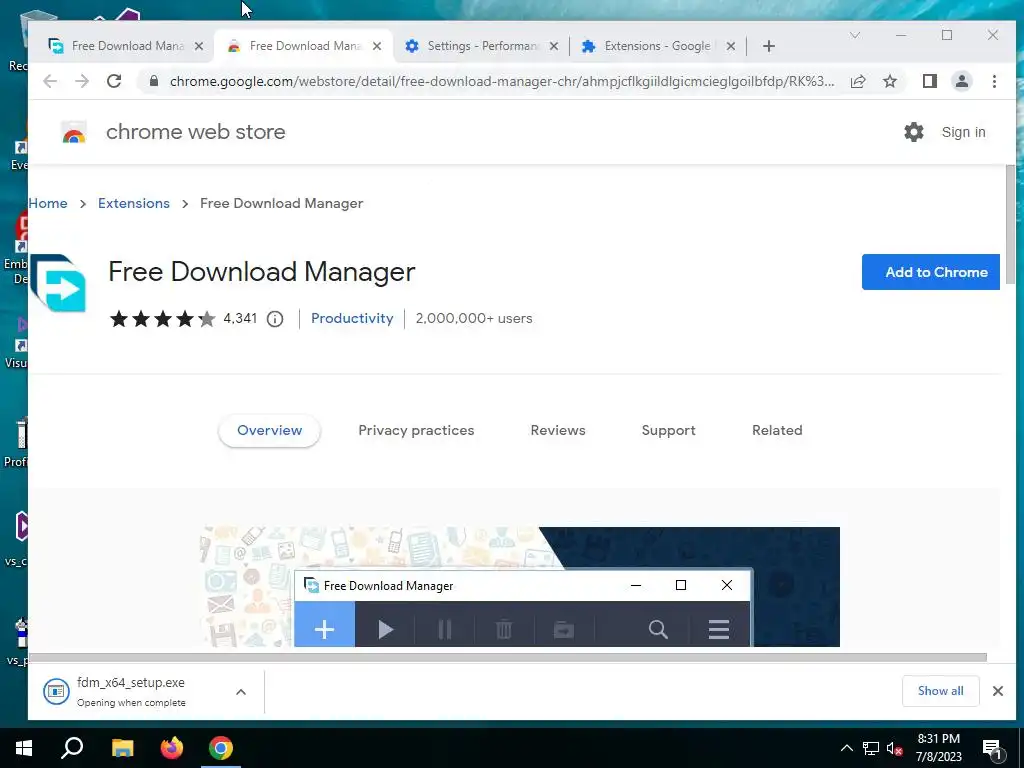Screen dimensions: 1024x768
Task: Click the browser forward arrow
Action: (x=82, y=81)
